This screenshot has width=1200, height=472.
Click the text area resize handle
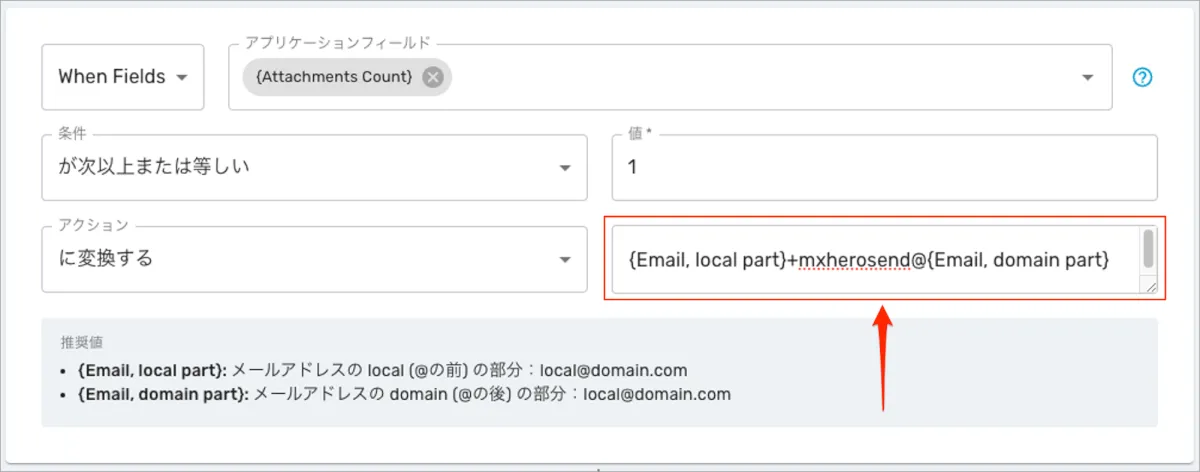[x=1150, y=287]
